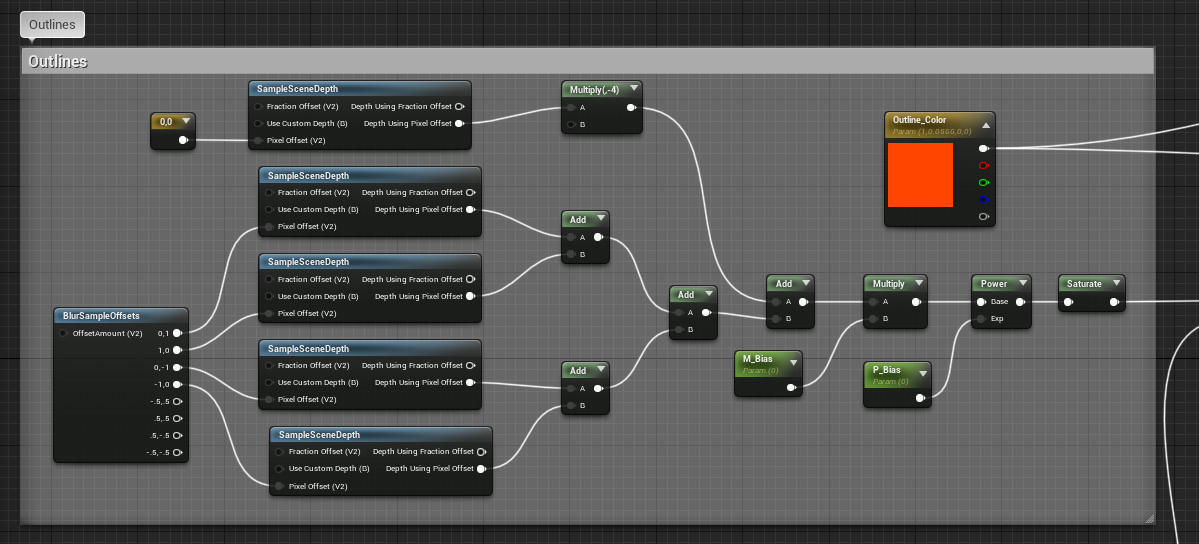Expand the 0,0 constant node arrow

186,121
